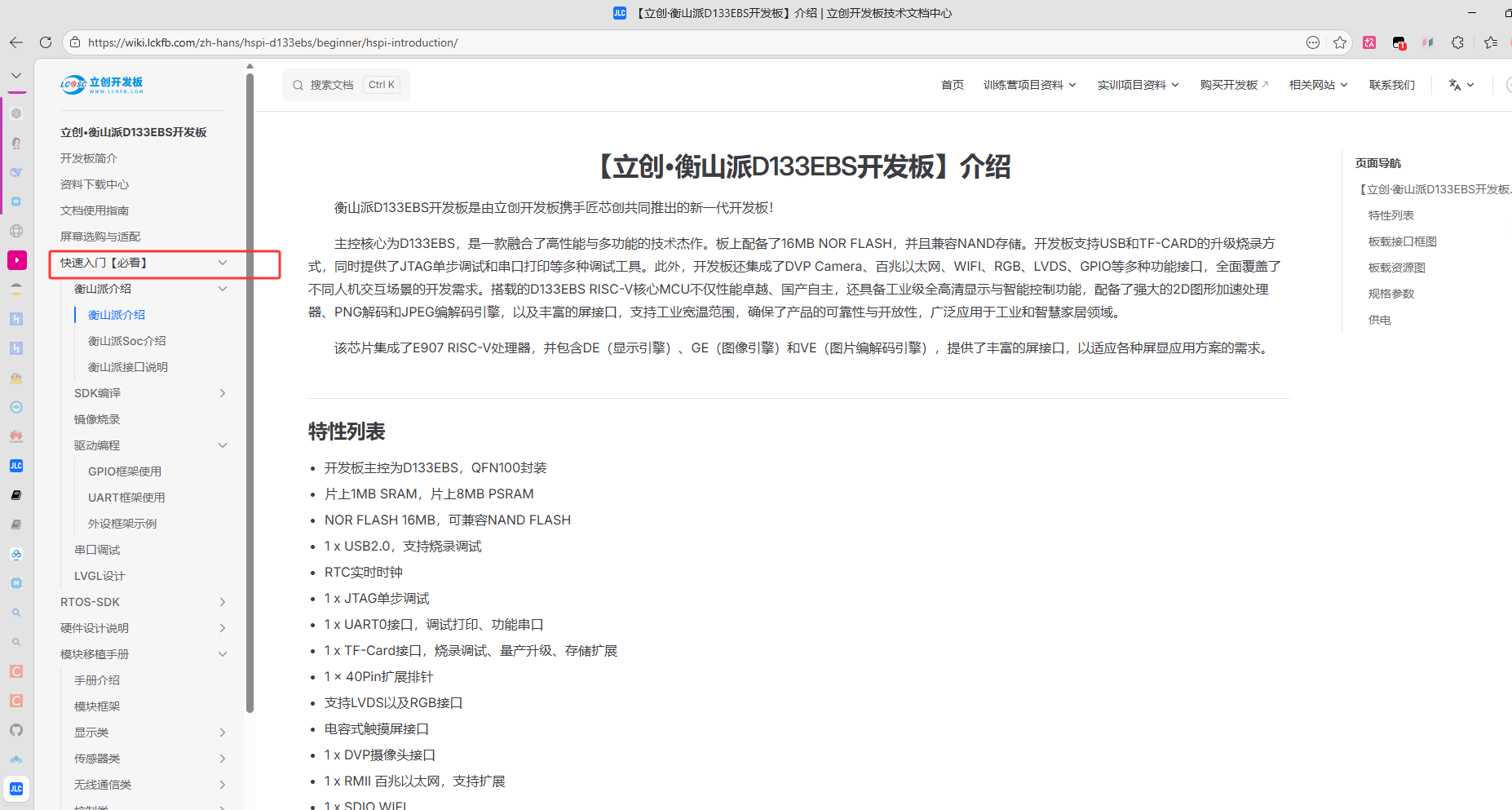Open the favorites list star icon
Screen dimensions: 1512x810
coord(1491,42)
